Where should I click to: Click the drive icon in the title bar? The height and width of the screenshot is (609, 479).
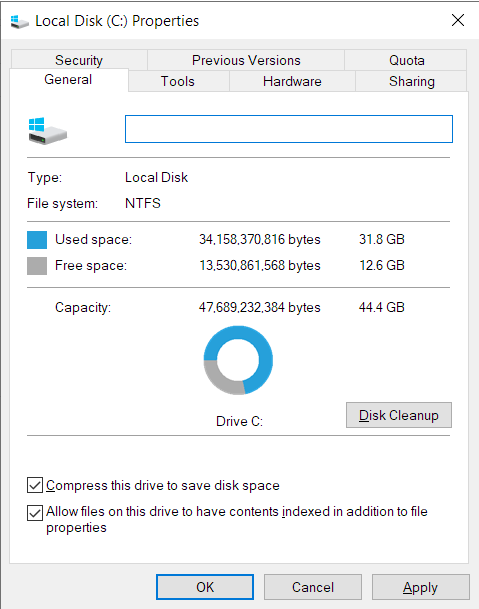(19, 21)
